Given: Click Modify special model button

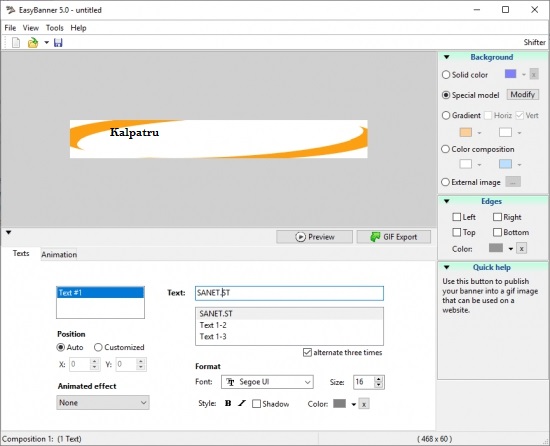Looking at the screenshot, I should 523,95.
